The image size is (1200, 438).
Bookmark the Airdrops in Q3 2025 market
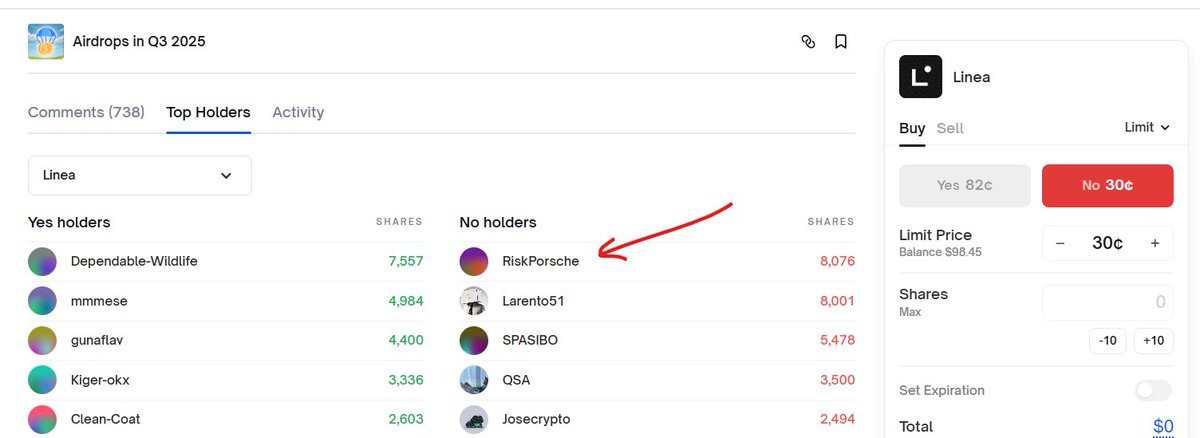pos(841,42)
